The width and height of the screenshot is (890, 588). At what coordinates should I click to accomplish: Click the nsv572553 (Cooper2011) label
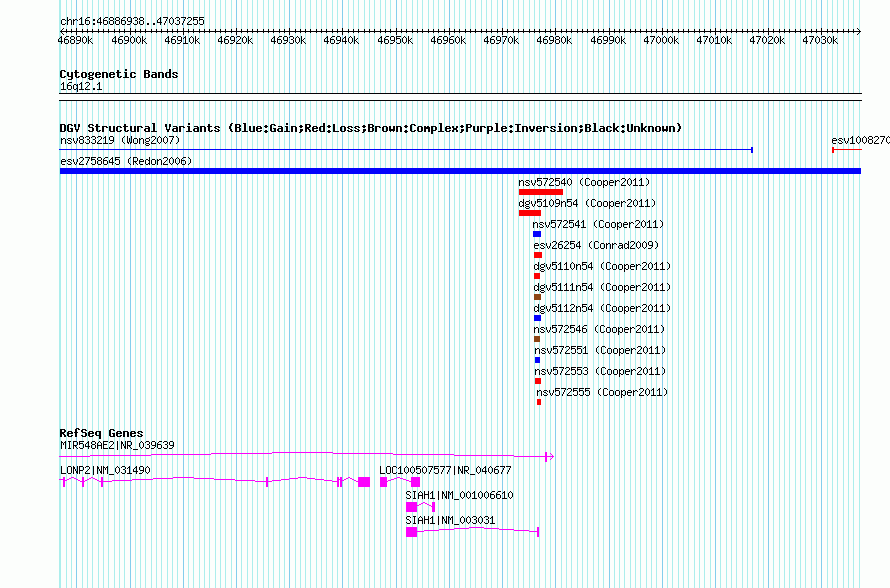600,371
